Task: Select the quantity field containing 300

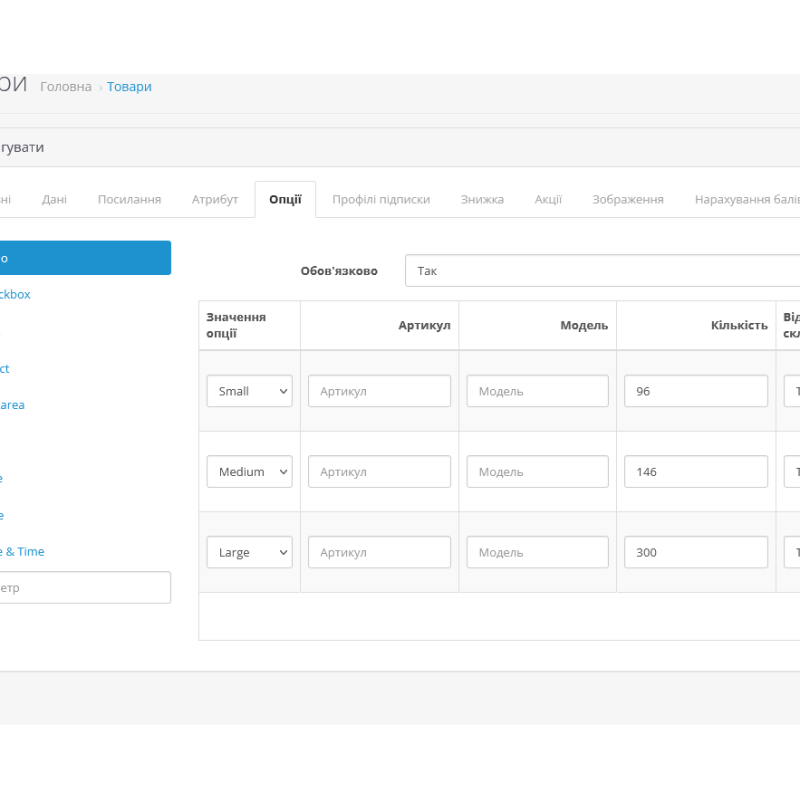Action: click(x=695, y=552)
